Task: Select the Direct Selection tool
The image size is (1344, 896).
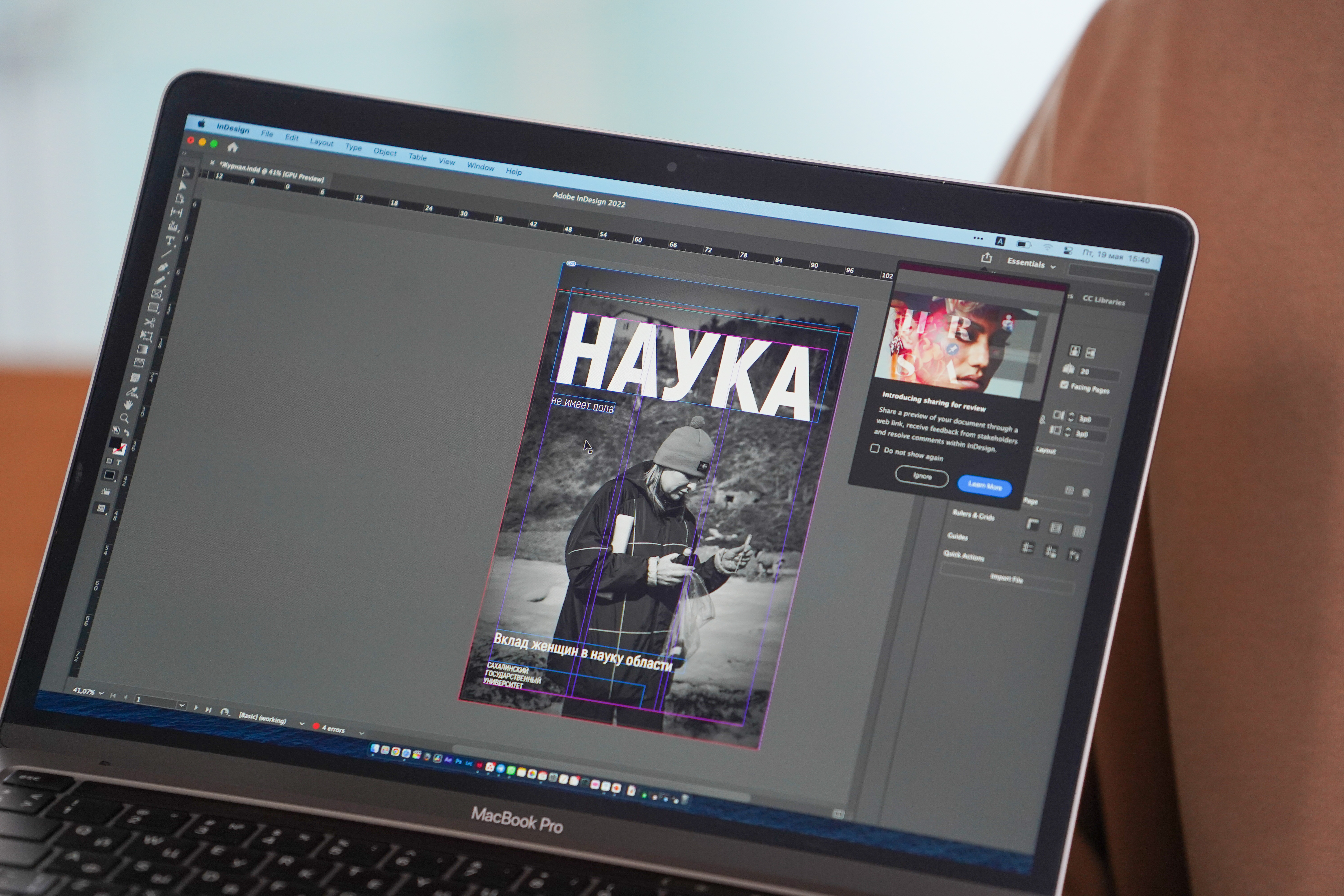Action: [182, 186]
